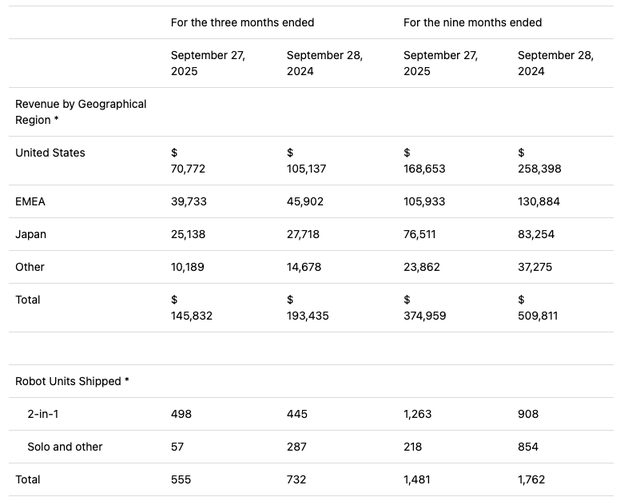Select the EMEA row label
Screen dimensions: 640x497
tap(30, 202)
